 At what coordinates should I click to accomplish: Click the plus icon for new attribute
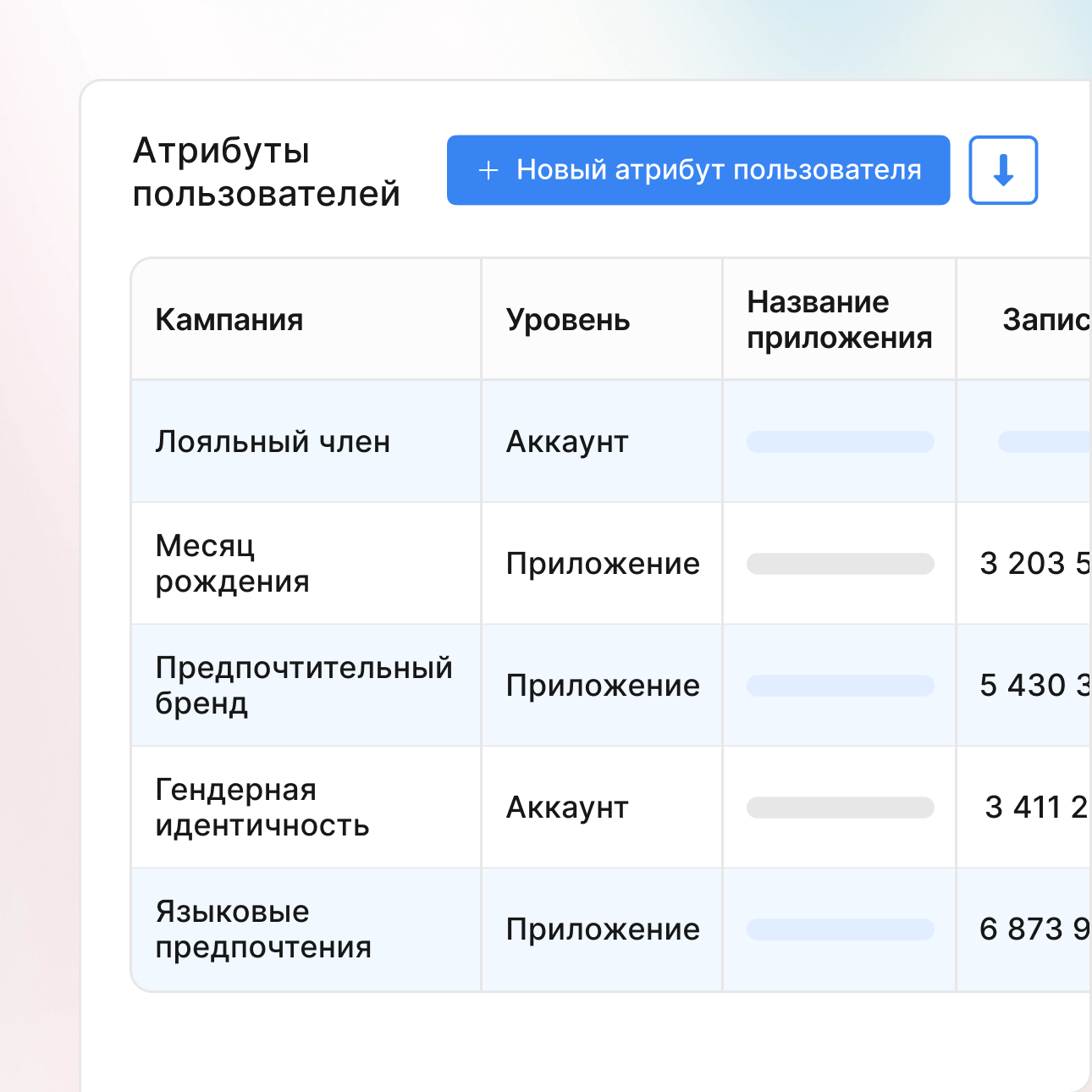[x=488, y=170]
